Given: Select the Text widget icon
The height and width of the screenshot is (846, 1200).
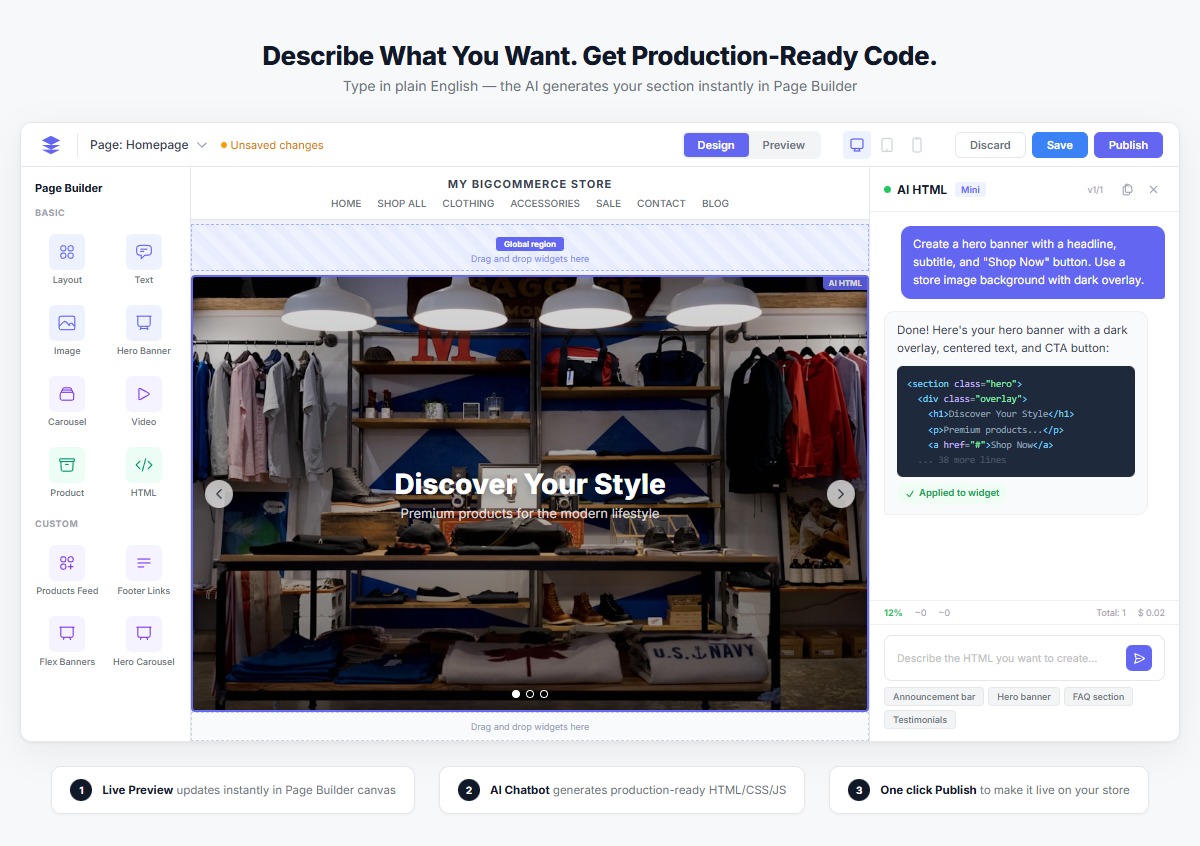Looking at the screenshot, I should tap(143, 252).
